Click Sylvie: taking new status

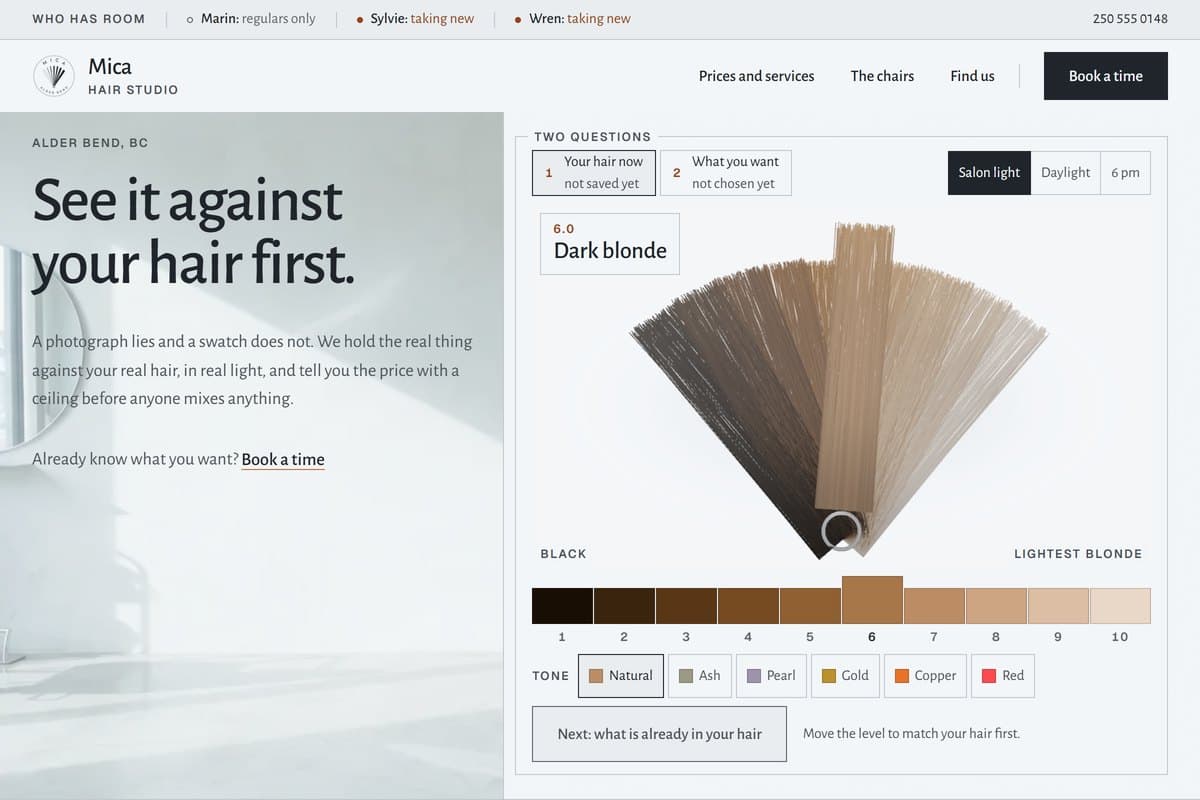(x=415, y=19)
